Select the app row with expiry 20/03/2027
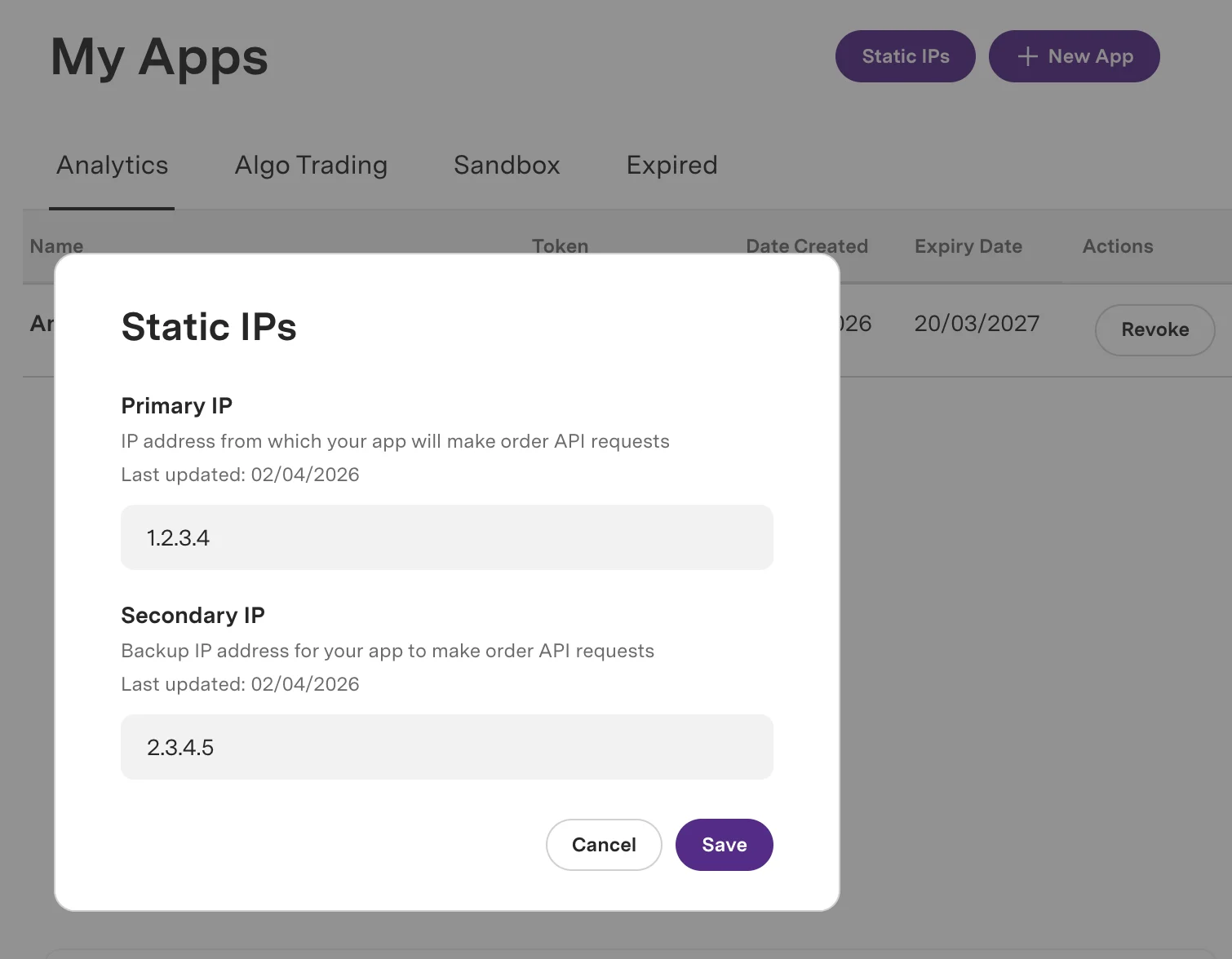Viewport: 1232px width, 959px height. (x=976, y=323)
